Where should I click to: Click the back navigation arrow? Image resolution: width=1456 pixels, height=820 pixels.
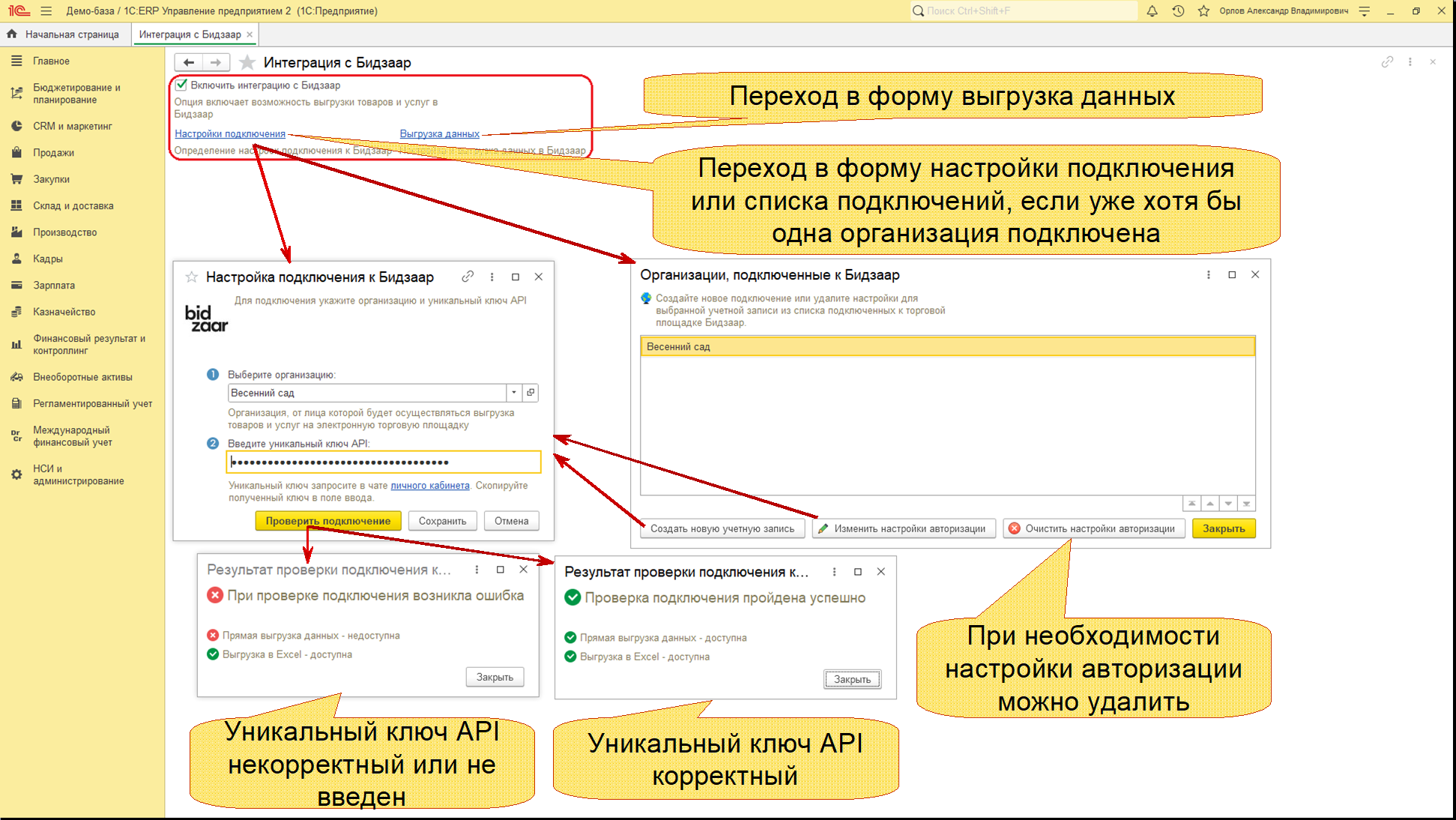click(x=189, y=63)
